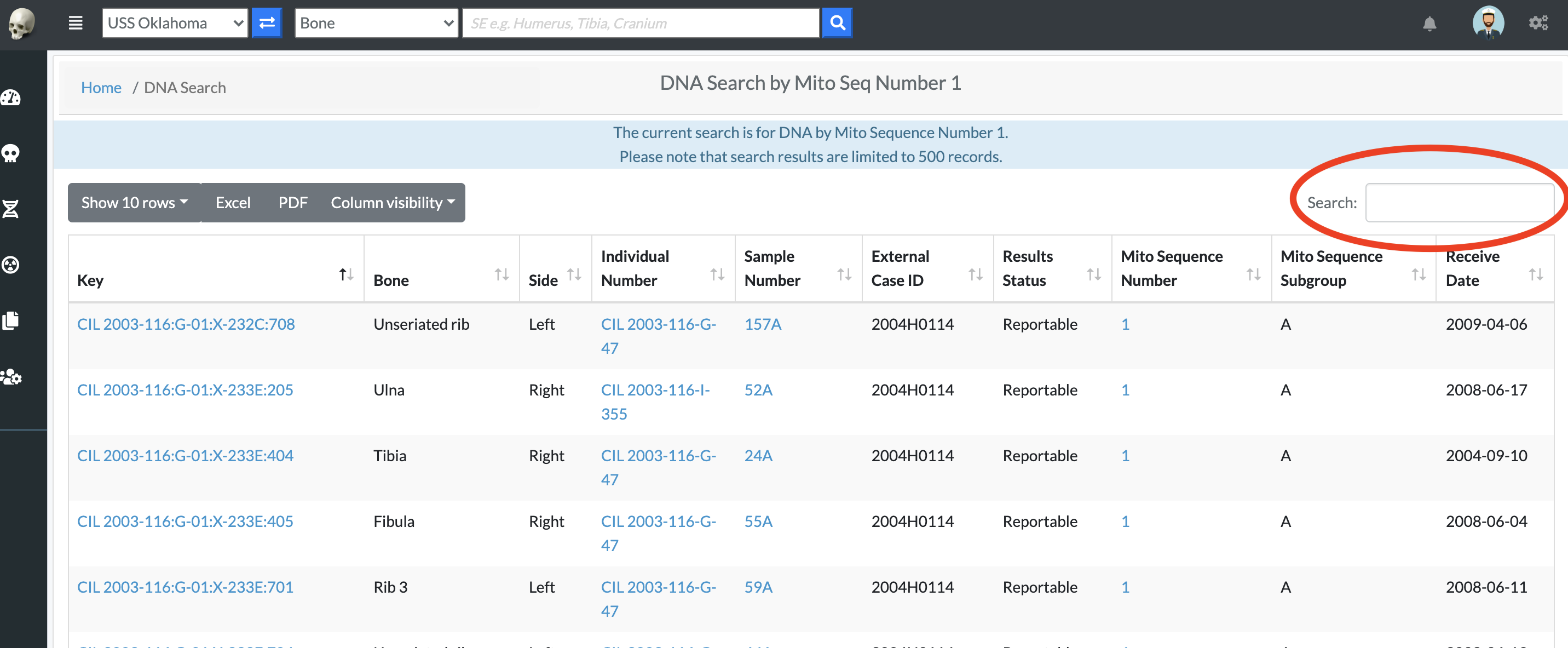This screenshot has height=648, width=1568.
Task: Open individual number in the Fibula row
Action: 659,534
